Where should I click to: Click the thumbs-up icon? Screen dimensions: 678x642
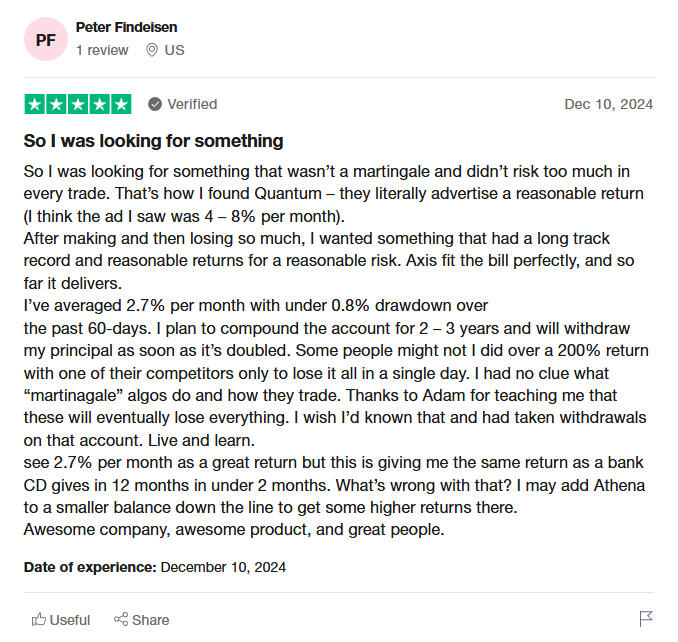click(39, 620)
